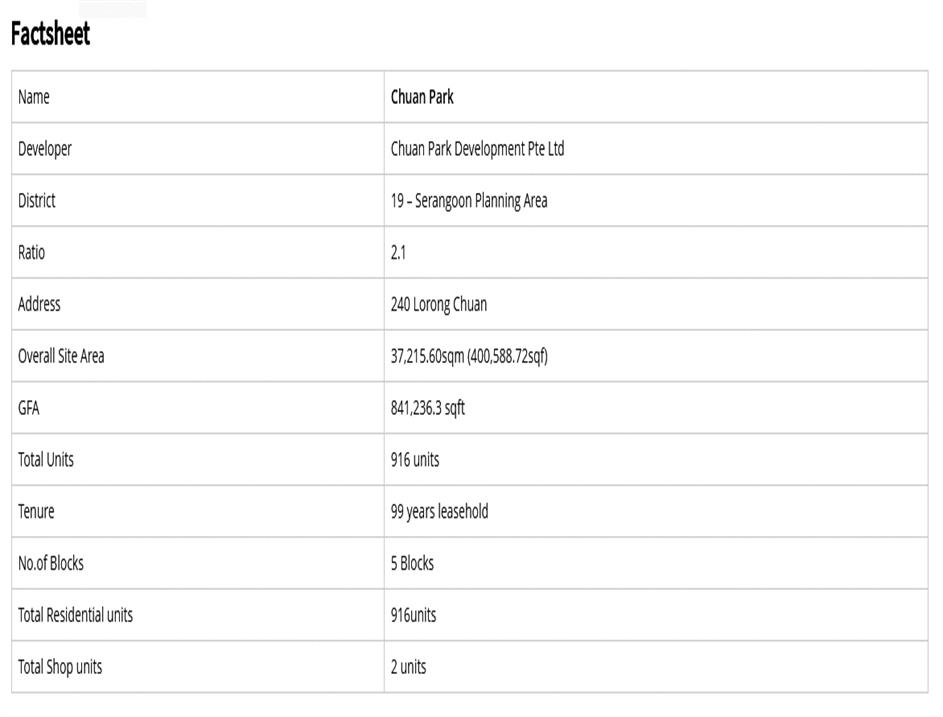Image resolution: width=943 pixels, height=717 pixels.
Task: Click the 841,236.3 sqft GFA value
Action: coord(427,408)
